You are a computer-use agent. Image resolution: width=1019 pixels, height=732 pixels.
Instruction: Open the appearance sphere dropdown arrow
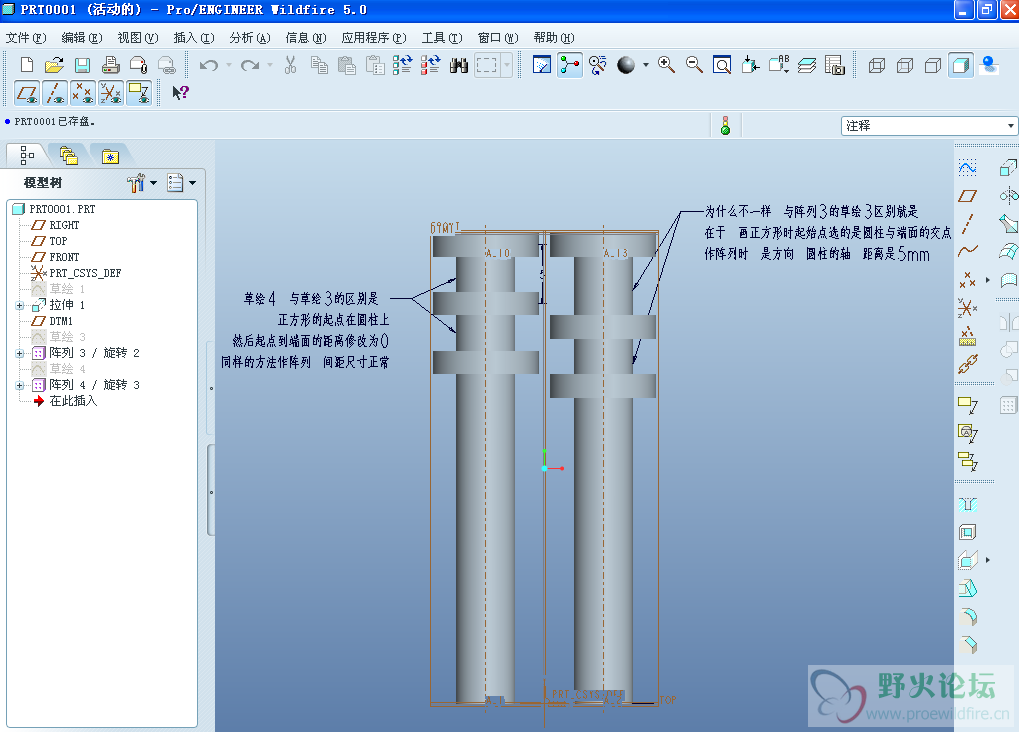point(645,65)
